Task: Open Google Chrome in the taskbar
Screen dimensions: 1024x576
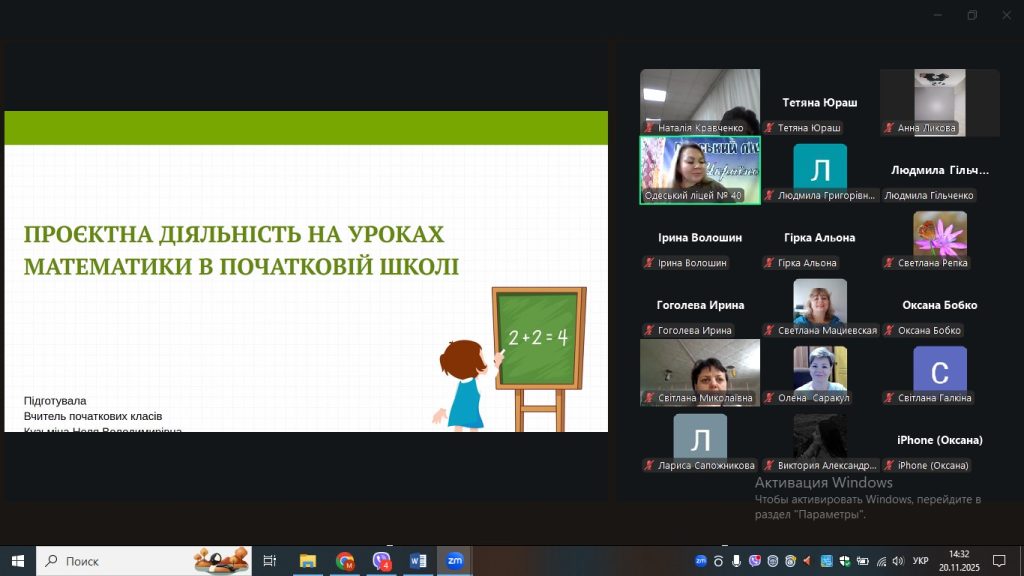Action: pyautogui.click(x=345, y=561)
